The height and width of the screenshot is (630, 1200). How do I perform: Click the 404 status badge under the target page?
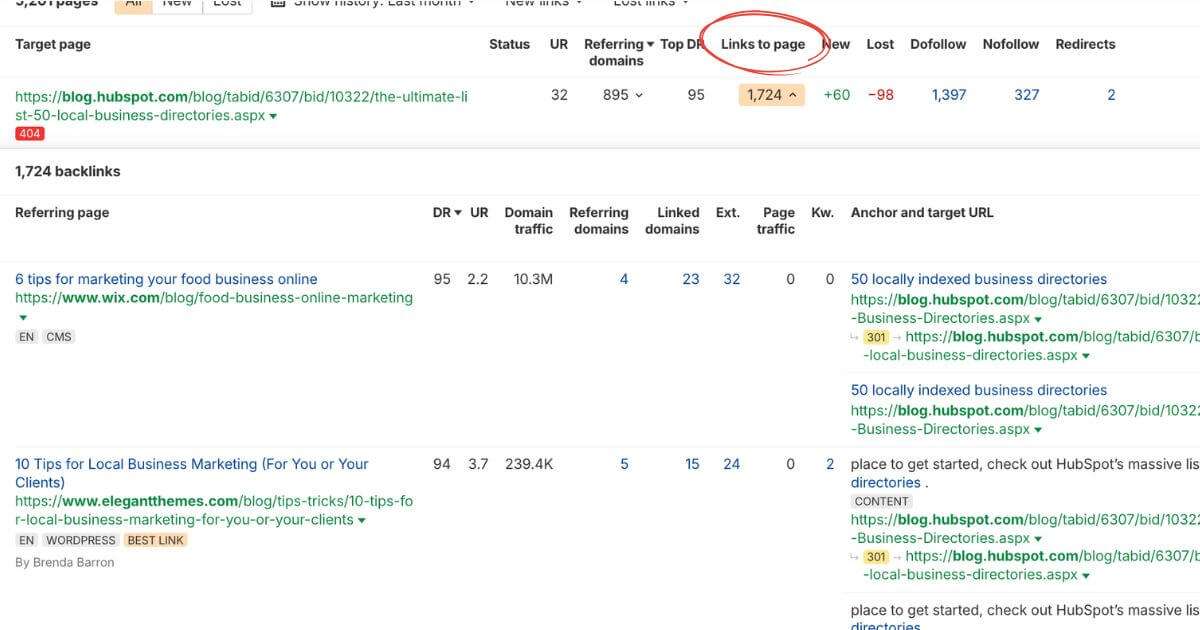[x=29, y=132]
